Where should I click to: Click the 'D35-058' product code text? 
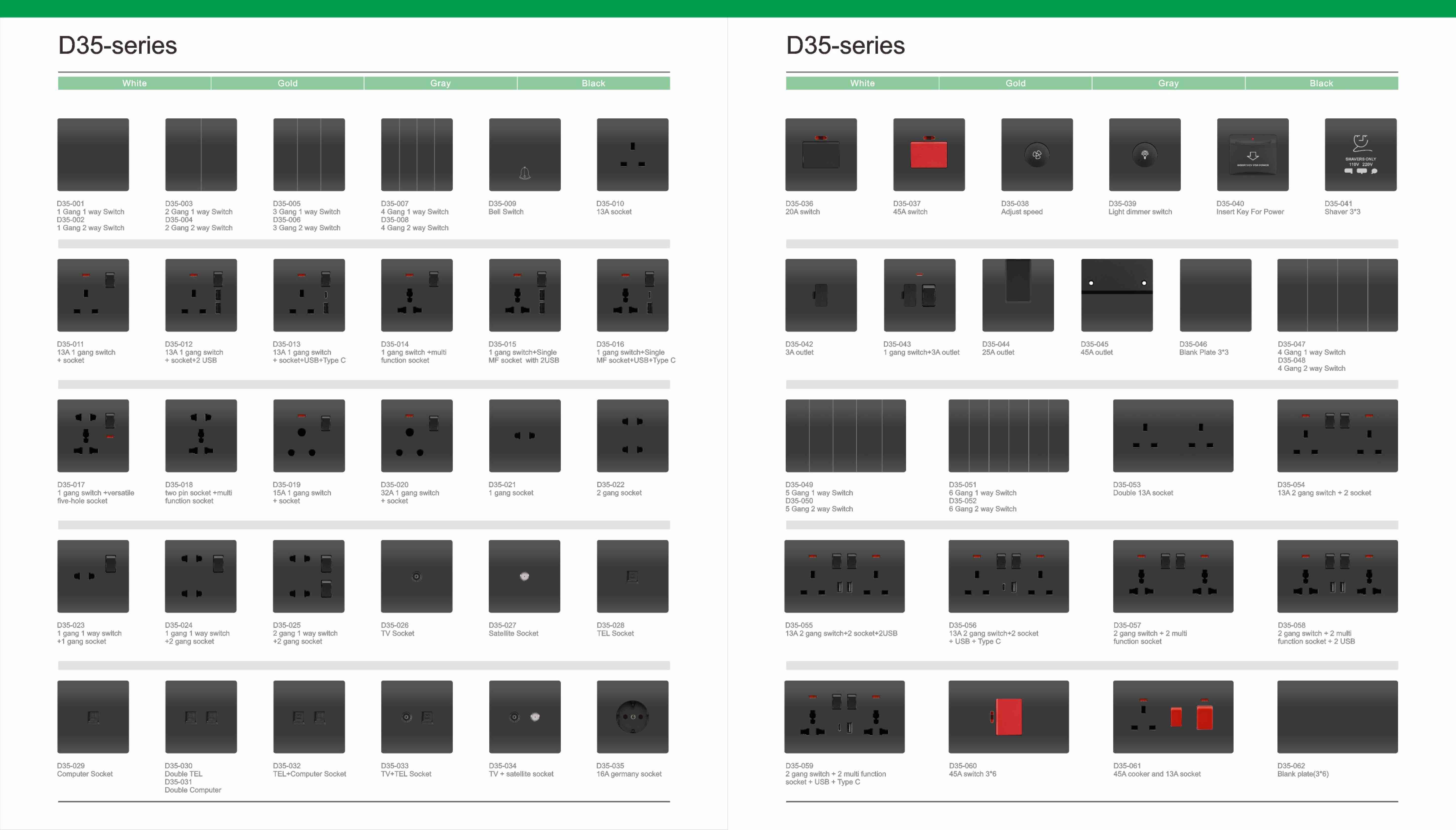click(1291, 625)
